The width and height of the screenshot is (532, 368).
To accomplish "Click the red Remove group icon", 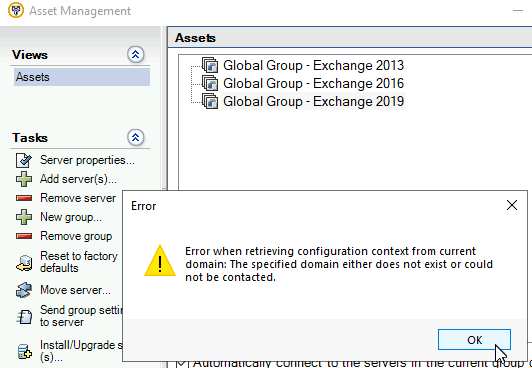I will pos(24,236).
